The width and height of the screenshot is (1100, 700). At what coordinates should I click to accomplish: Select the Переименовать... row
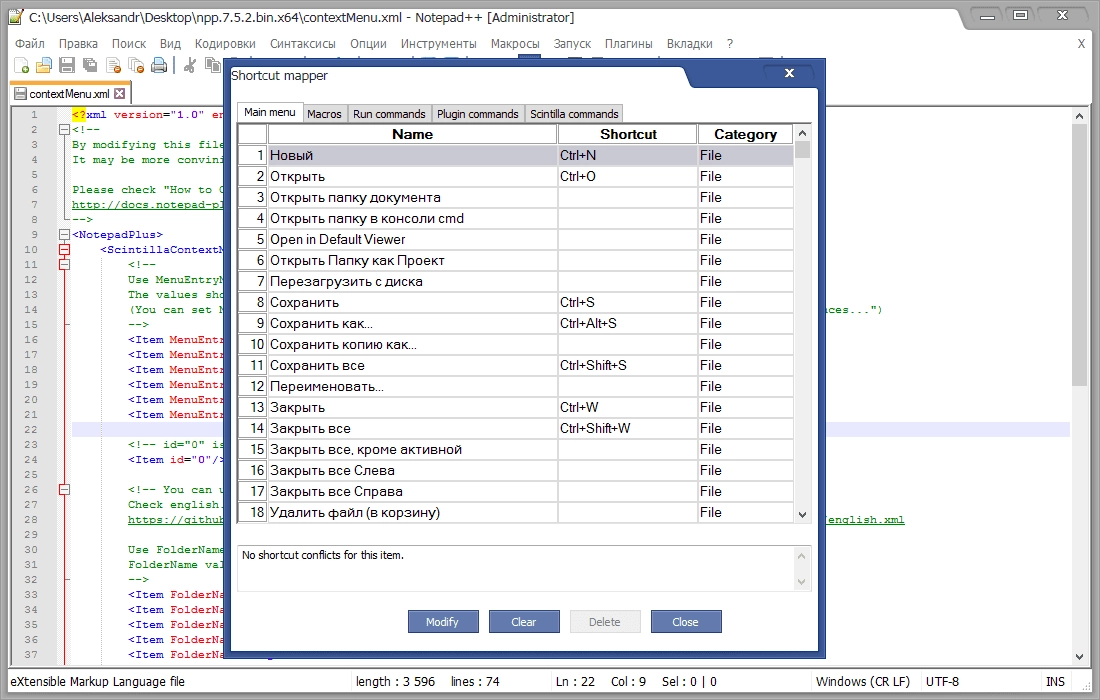[516, 386]
